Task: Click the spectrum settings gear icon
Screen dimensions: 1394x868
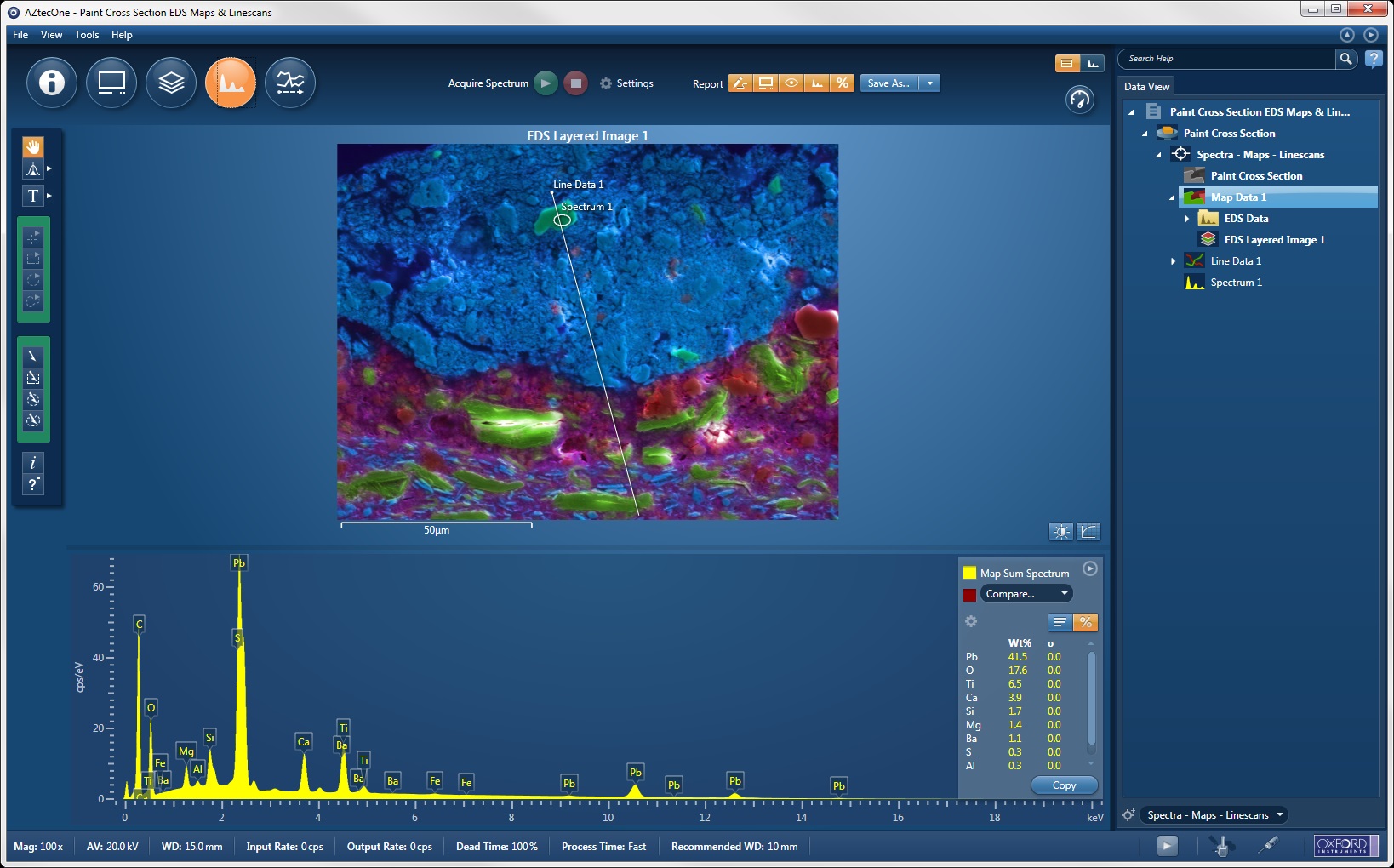Action: (971, 622)
